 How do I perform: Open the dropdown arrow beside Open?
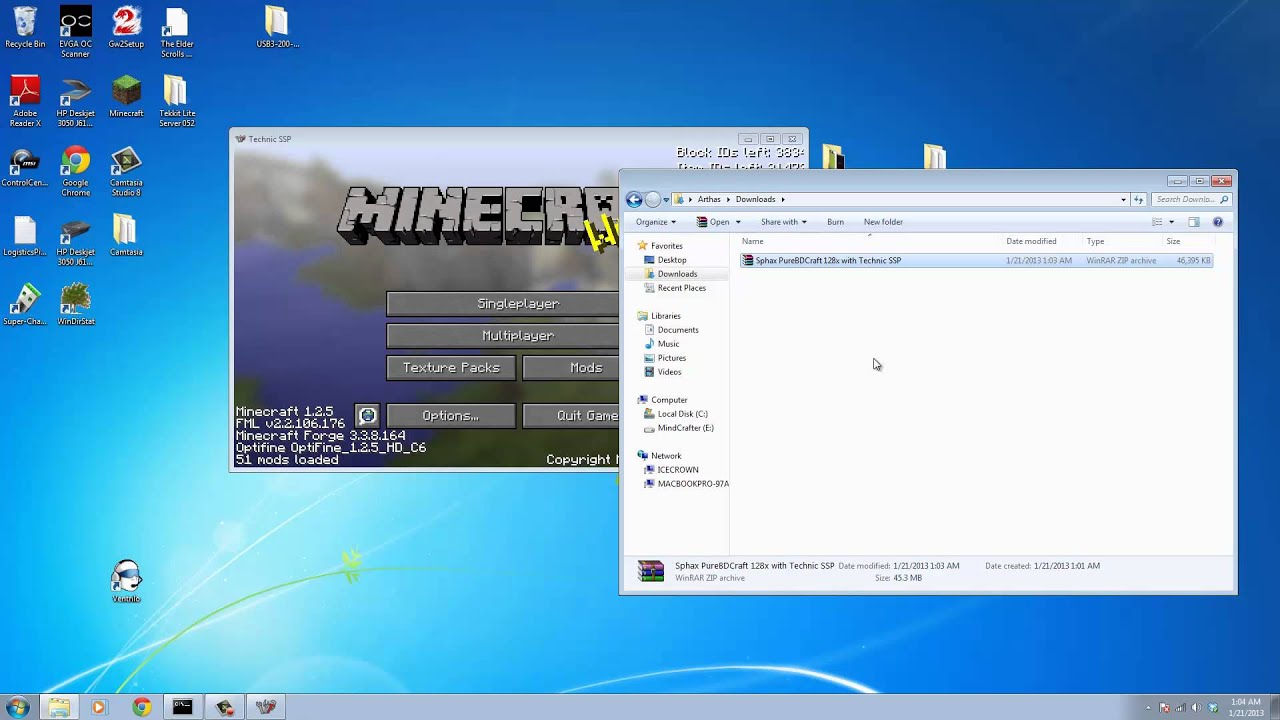738,222
